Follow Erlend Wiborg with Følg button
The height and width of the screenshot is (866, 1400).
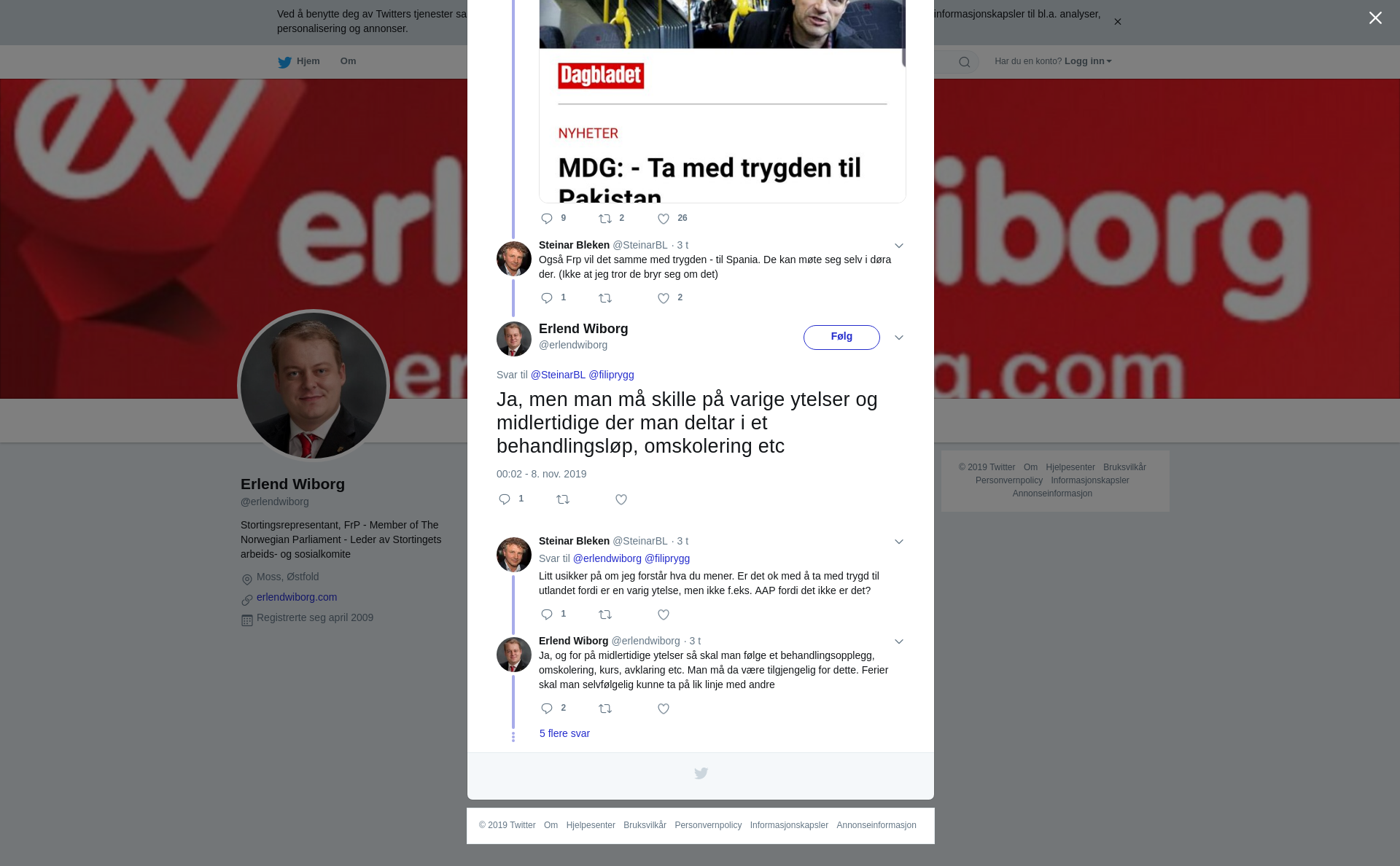(x=841, y=338)
